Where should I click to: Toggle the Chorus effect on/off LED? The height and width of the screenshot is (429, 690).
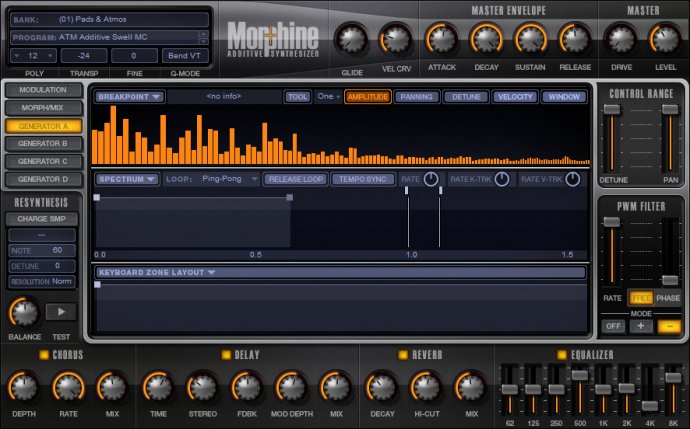(43, 355)
